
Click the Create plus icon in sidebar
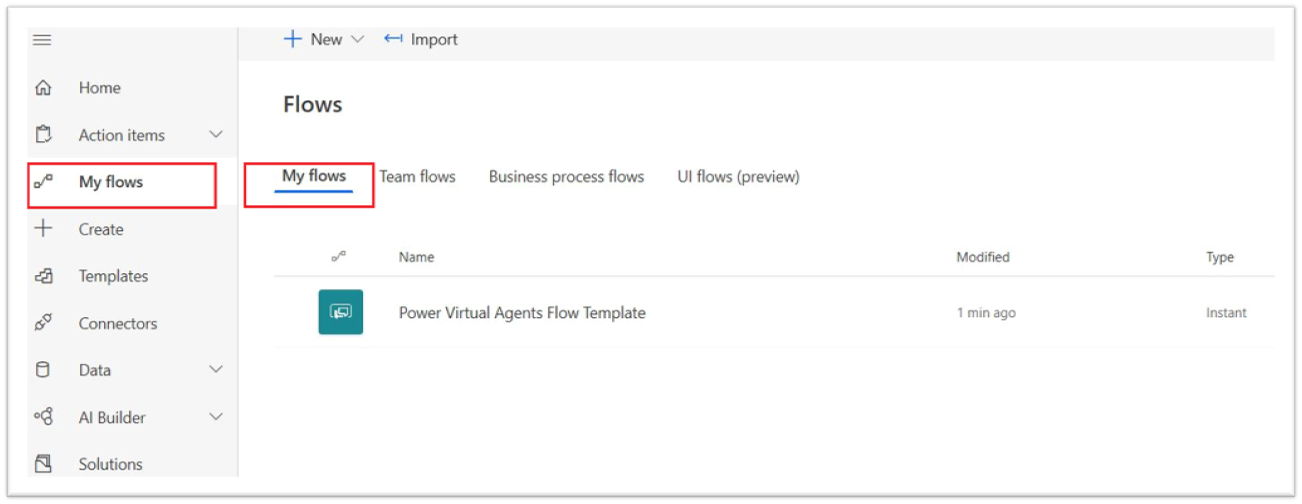coord(43,229)
